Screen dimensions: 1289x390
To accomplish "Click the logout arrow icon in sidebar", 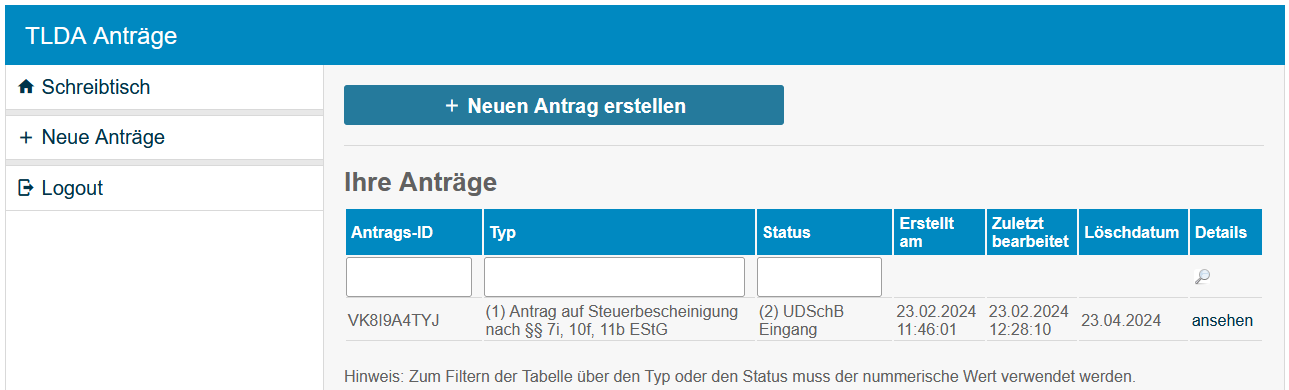I will tap(26, 188).
